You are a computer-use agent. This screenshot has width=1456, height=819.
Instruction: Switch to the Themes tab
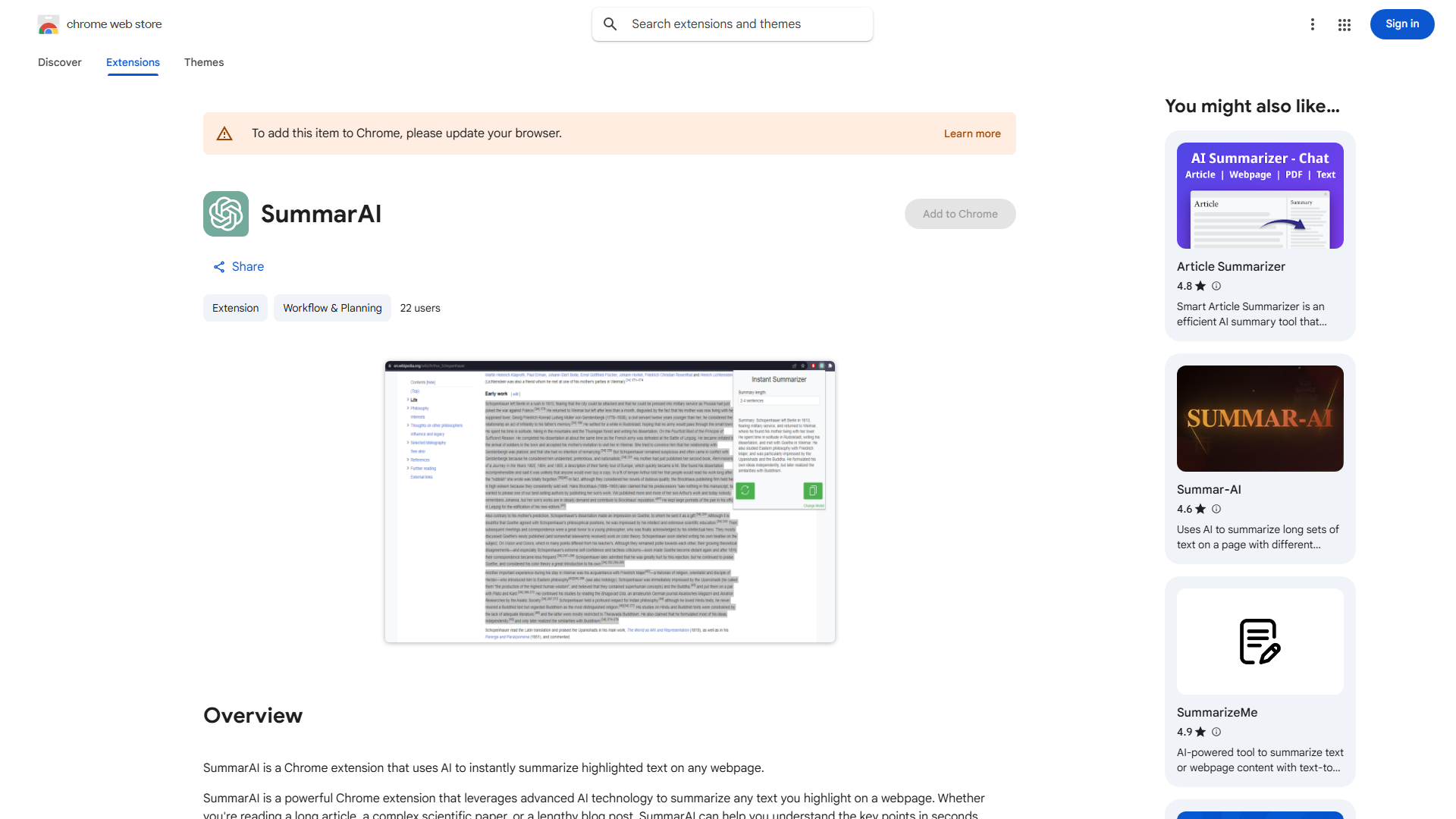pos(204,62)
